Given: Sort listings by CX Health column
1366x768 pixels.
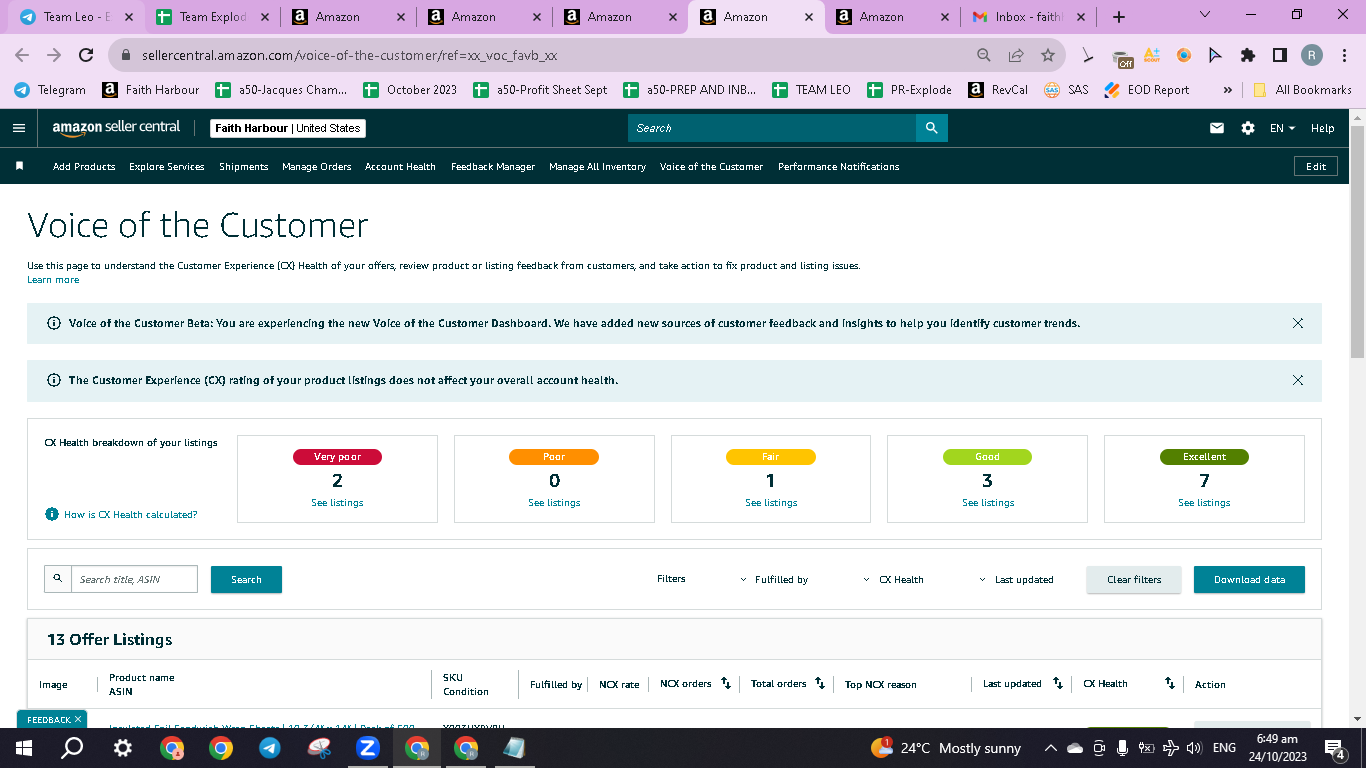Looking at the screenshot, I should click(1169, 684).
